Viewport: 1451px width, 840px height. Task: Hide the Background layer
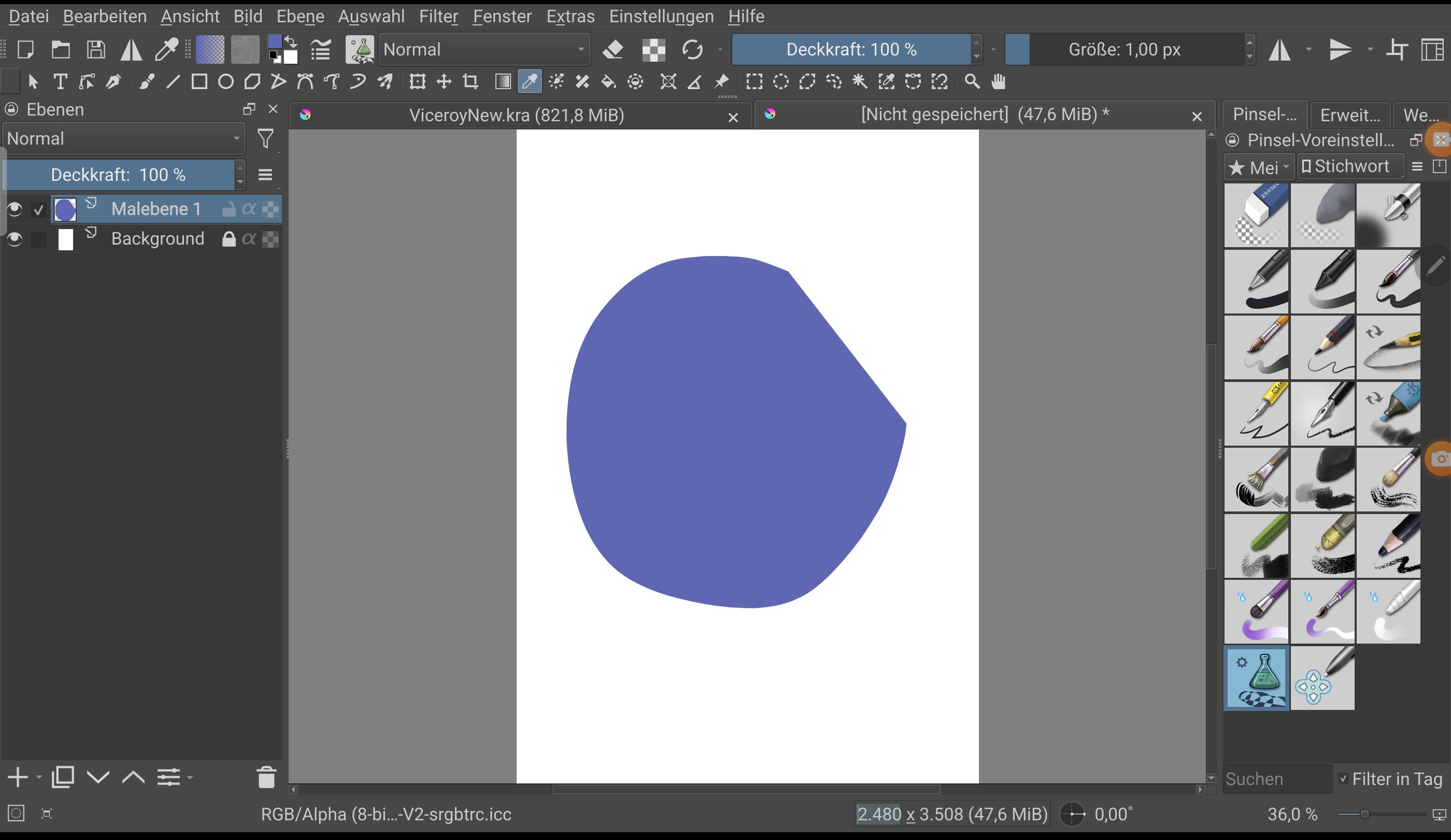pos(15,239)
